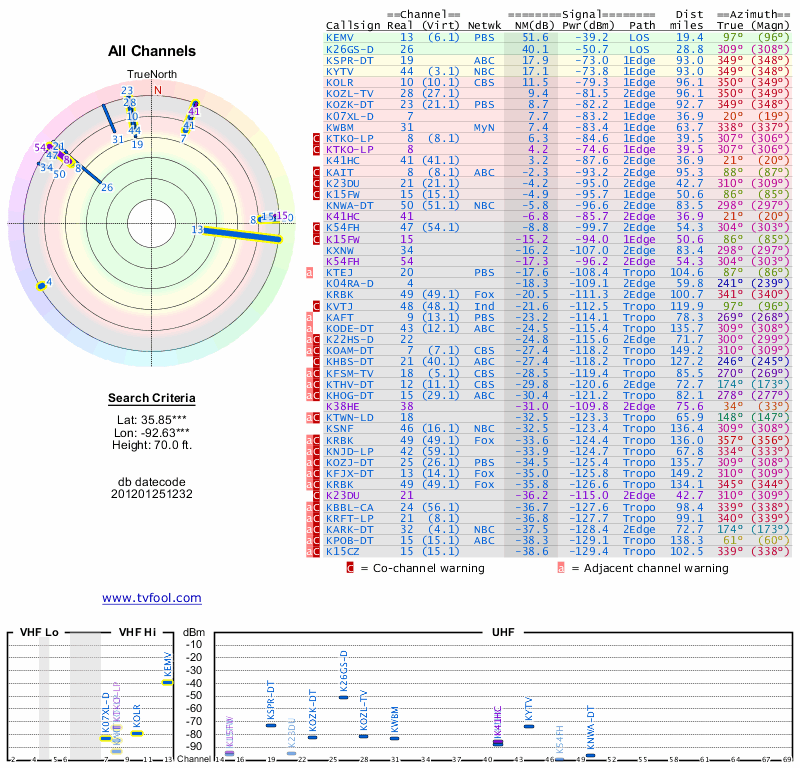Select the KSPR-DT callsign row
Viewport: 800px width, 768px height.
pos(558,60)
